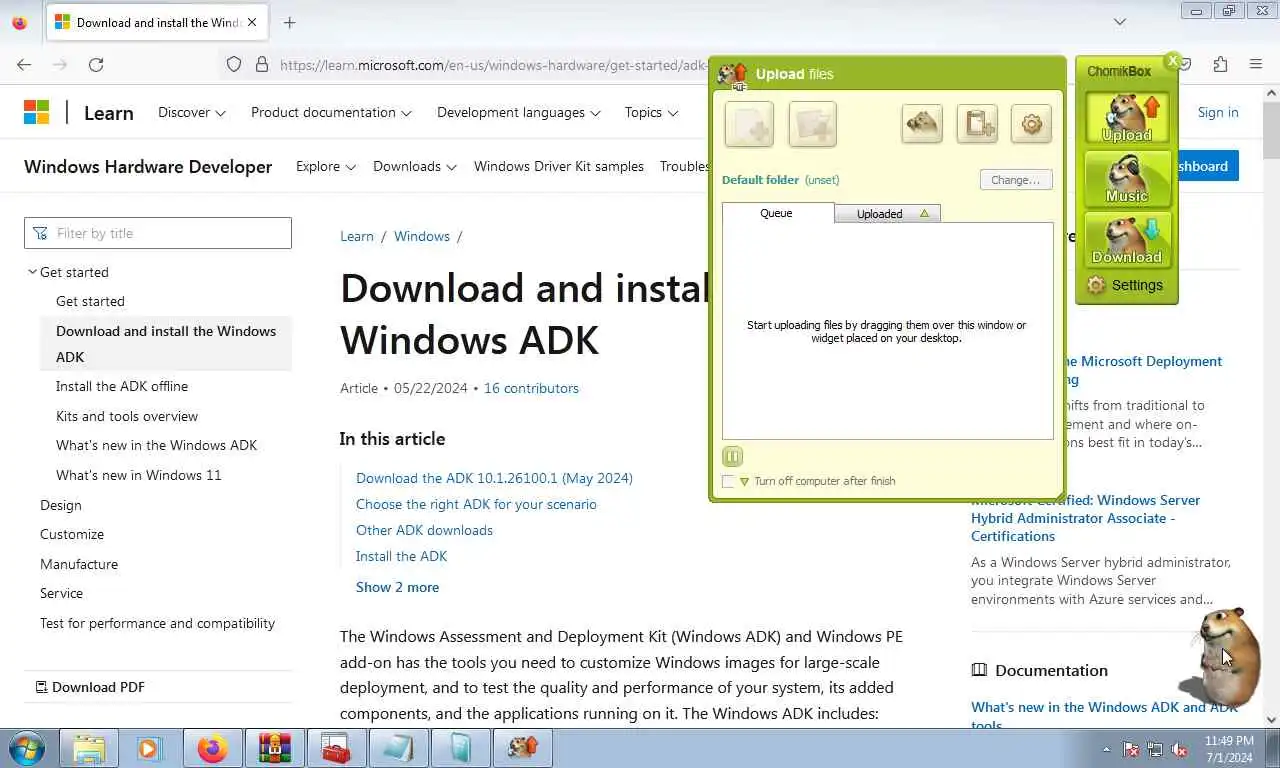Expand the Downloads menu
The image size is (1280, 768).
coord(415,166)
